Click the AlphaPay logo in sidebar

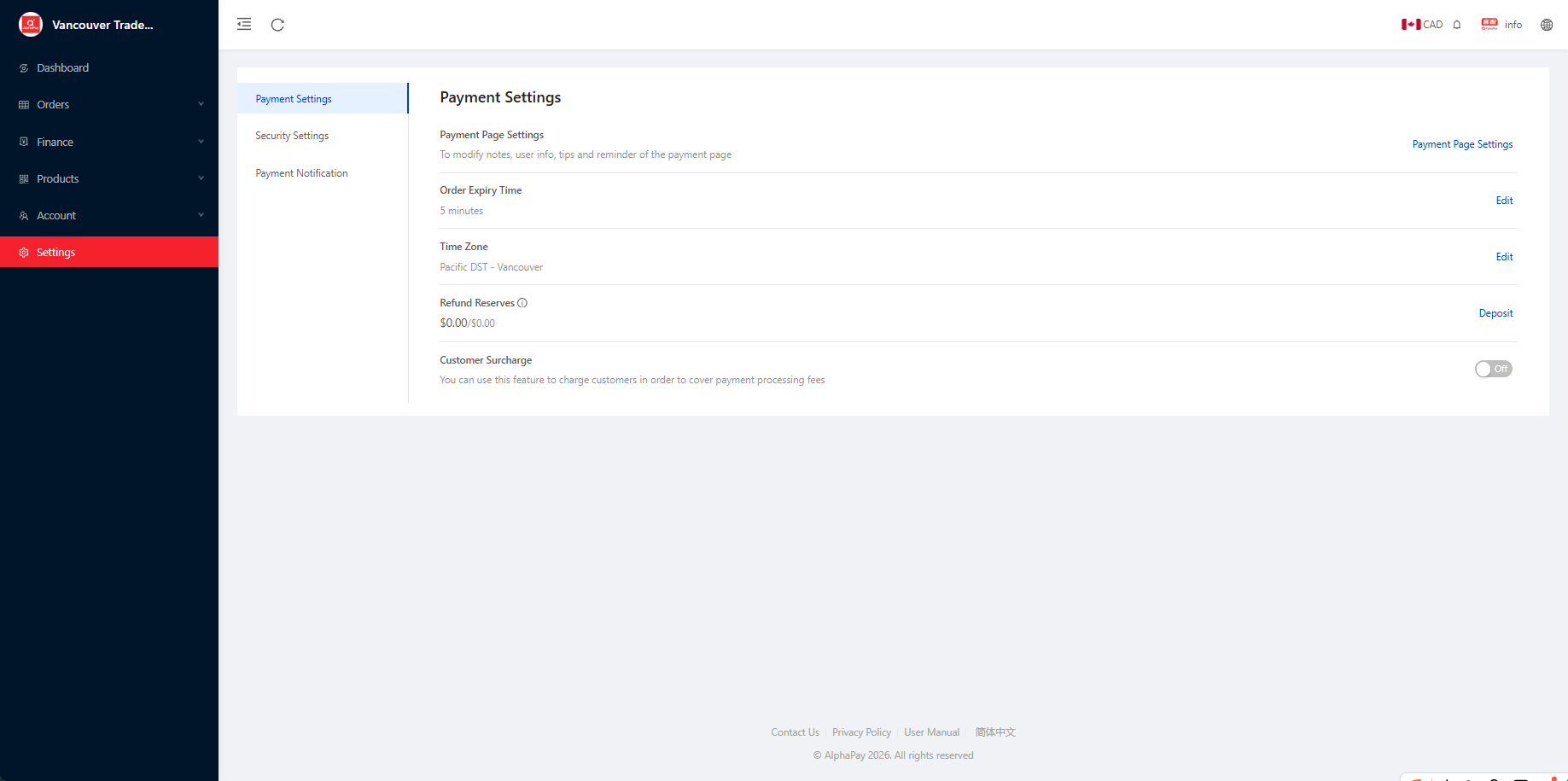(x=31, y=25)
